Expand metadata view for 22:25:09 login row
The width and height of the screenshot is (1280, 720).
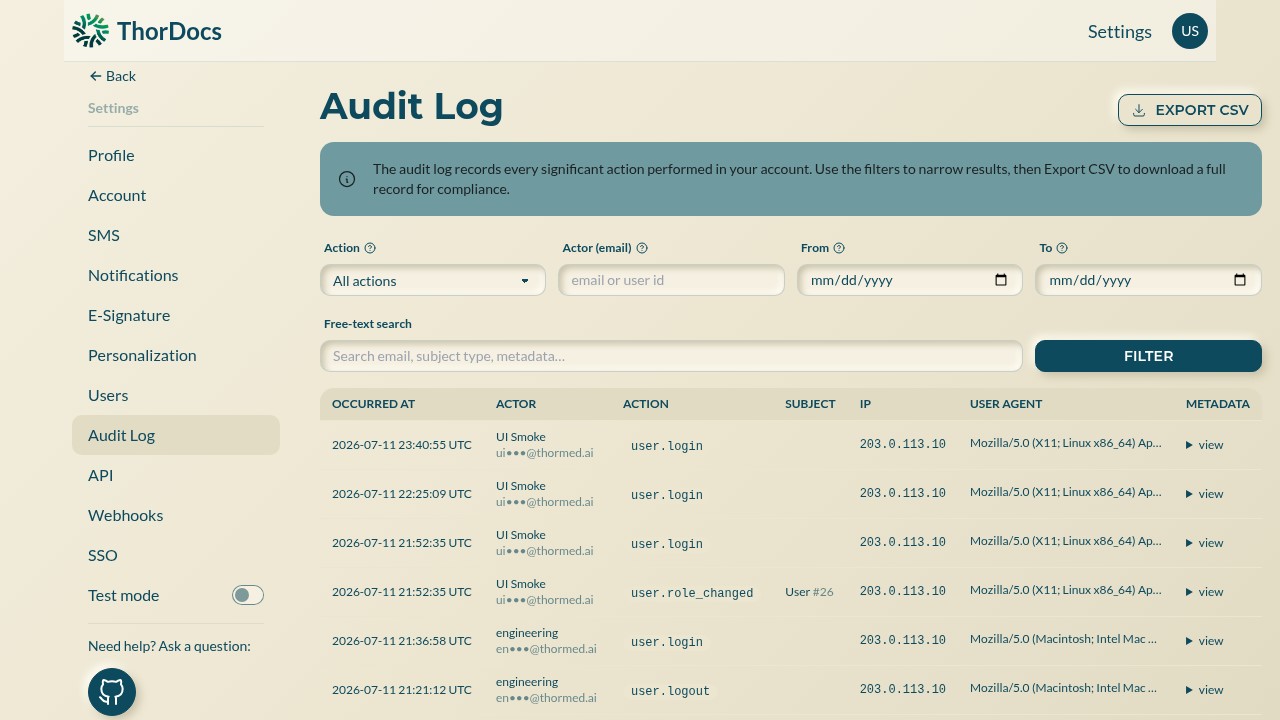pos(1204,494)
